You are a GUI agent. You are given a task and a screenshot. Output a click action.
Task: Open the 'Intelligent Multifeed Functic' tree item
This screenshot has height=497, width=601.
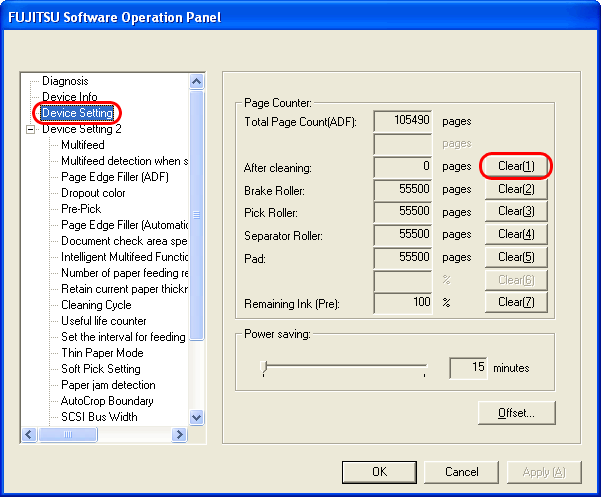coord(124,257)
